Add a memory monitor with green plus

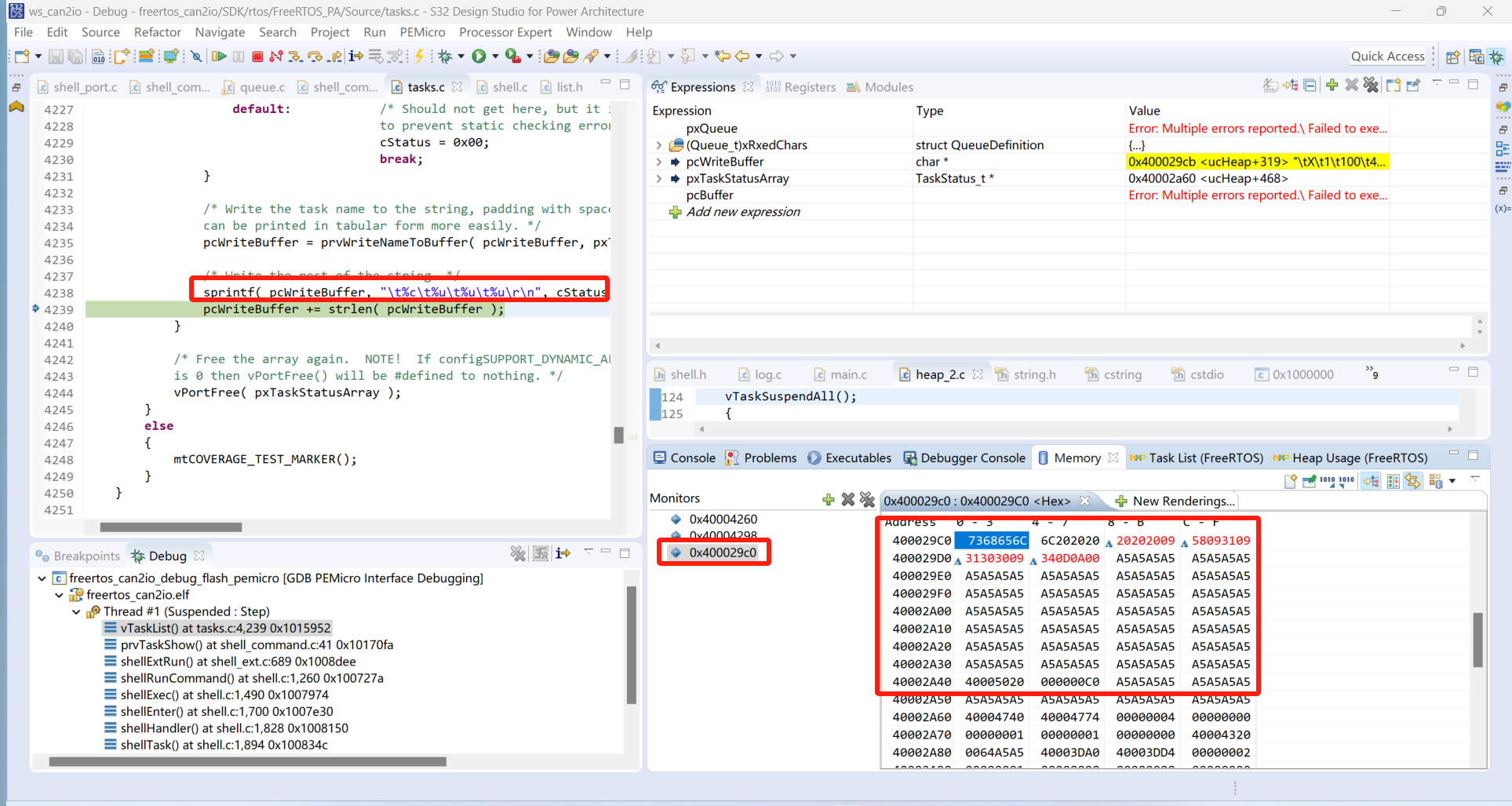(828, 499)
